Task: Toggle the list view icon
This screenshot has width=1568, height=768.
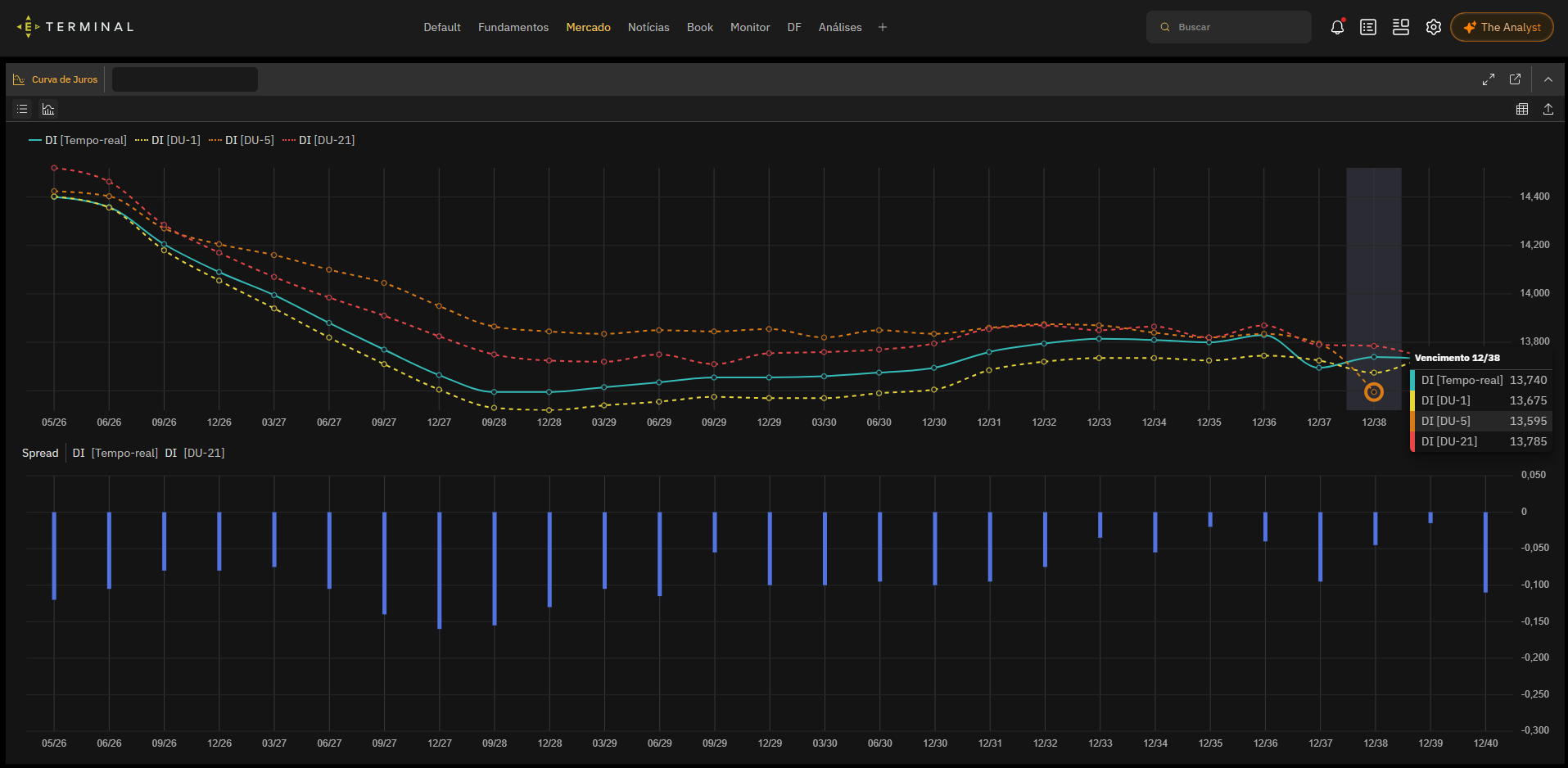Action: [x=22, y=109]
